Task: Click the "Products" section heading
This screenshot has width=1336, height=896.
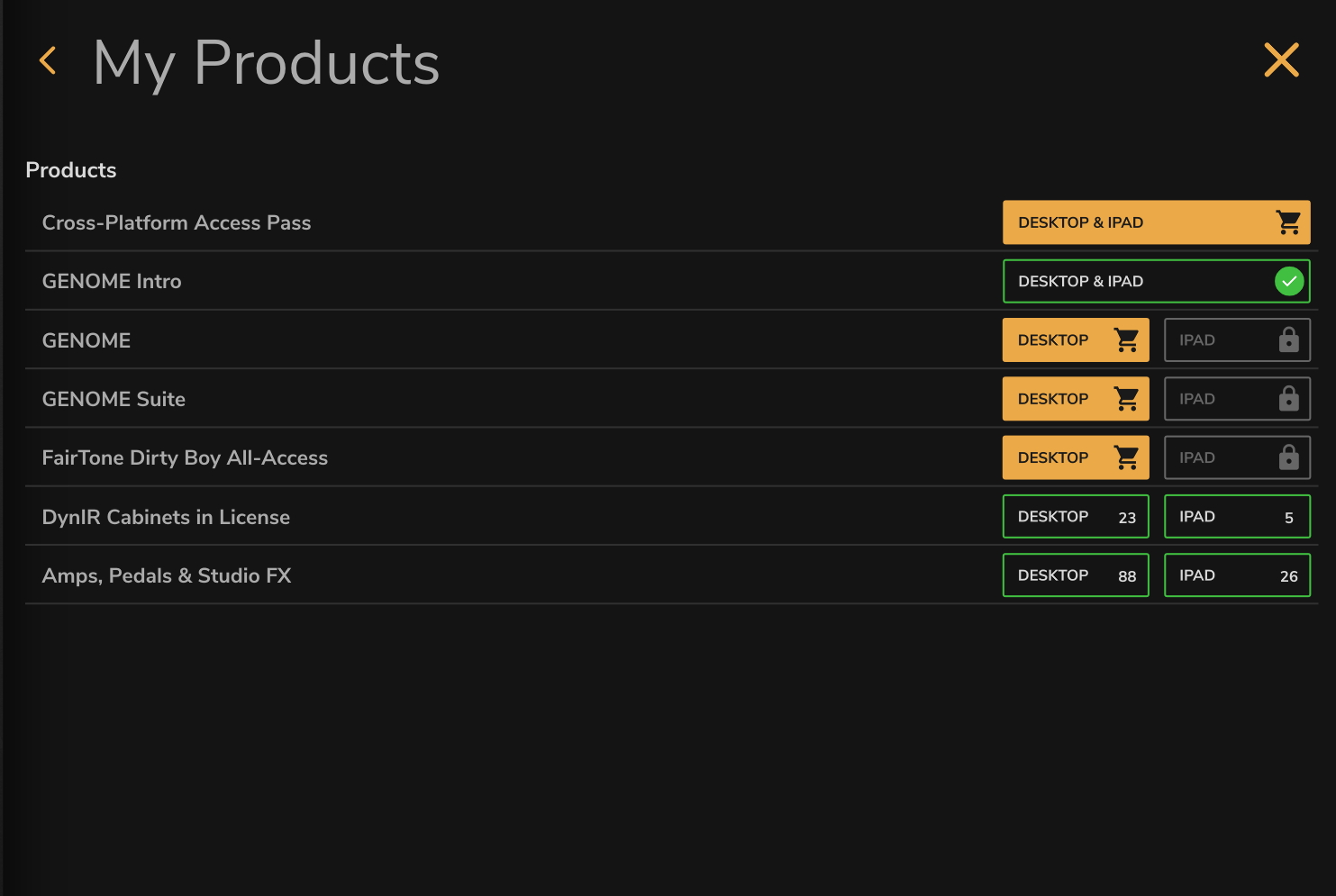Action: (x=71, y=170)
